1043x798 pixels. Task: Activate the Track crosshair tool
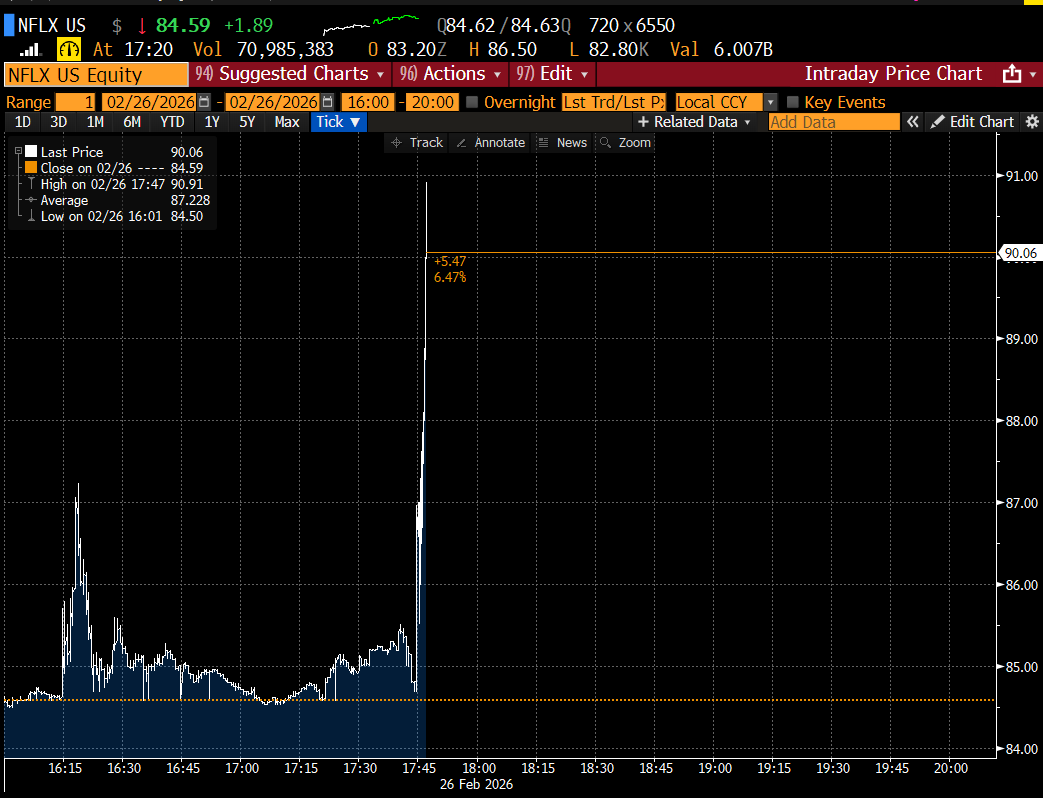417,142
